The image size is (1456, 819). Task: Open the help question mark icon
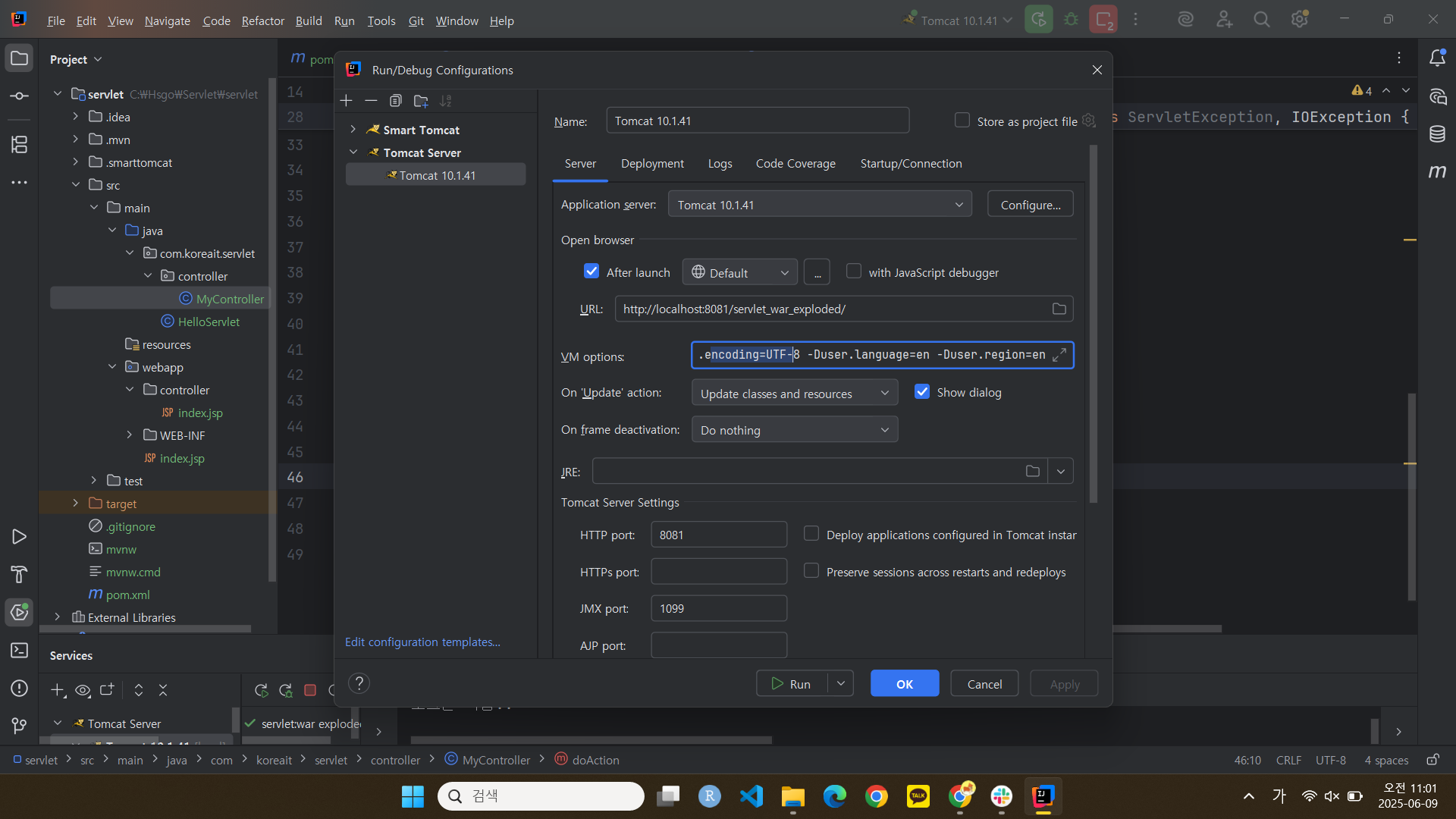[x=359, y=683]
